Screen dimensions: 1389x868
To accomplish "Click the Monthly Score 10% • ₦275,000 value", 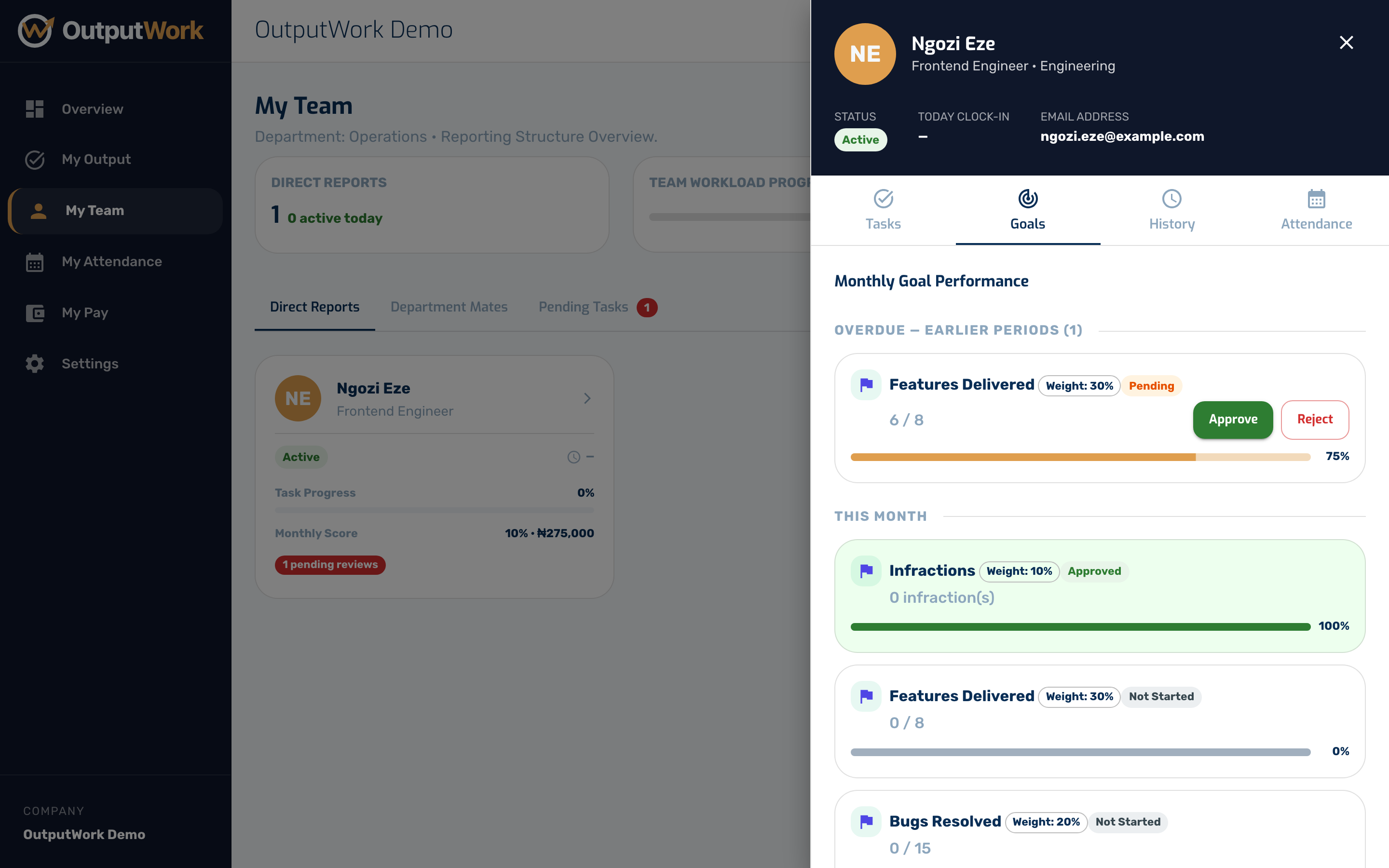I will (x=549, y=533).
